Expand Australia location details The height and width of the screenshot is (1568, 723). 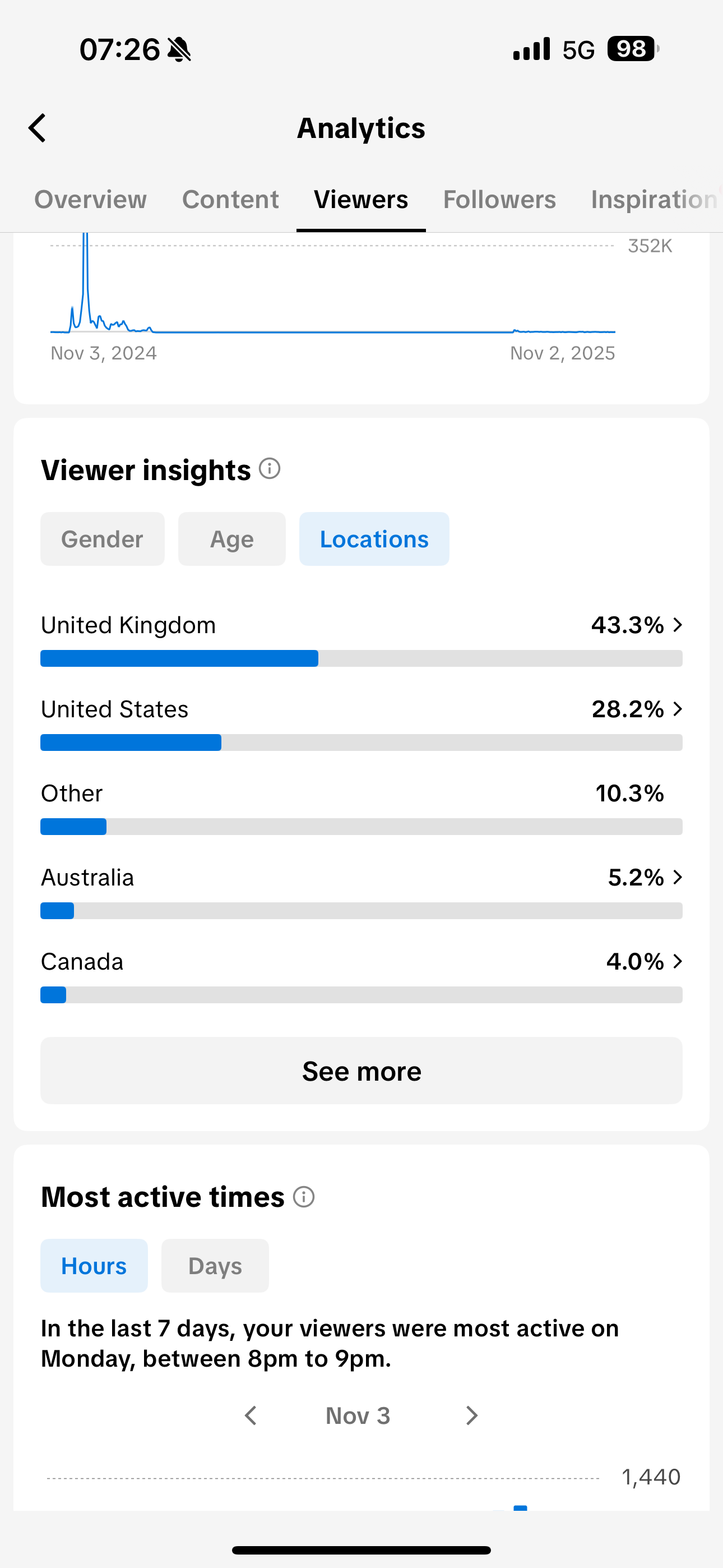coord(361,891)
